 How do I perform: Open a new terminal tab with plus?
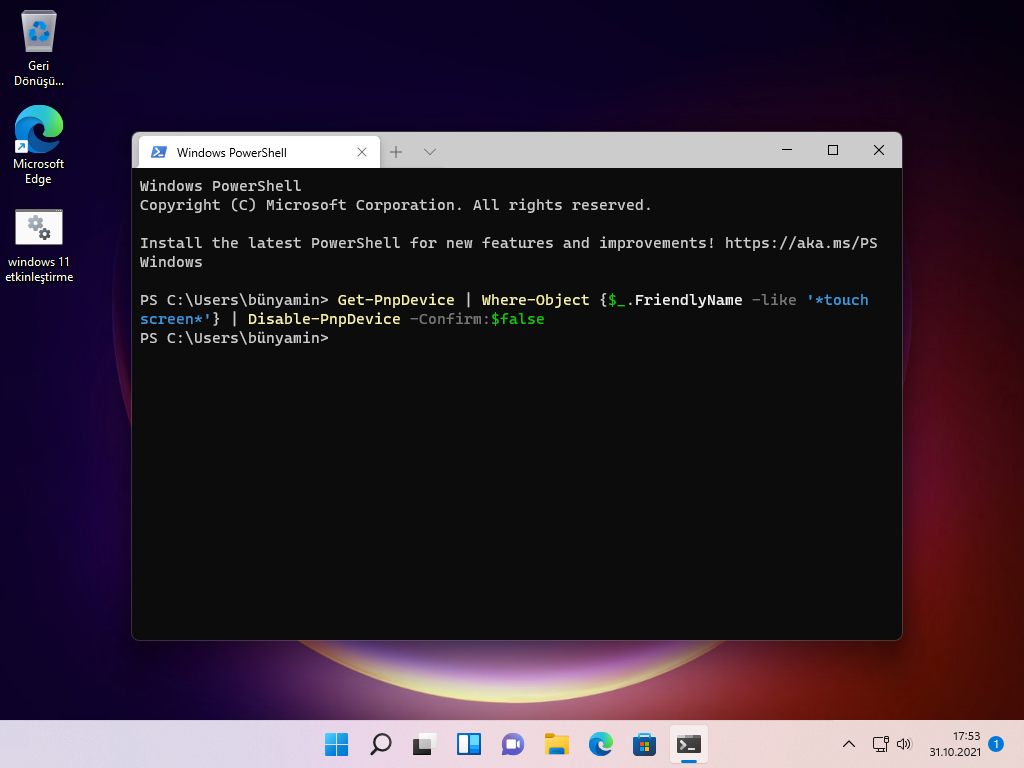pos(396,152)
